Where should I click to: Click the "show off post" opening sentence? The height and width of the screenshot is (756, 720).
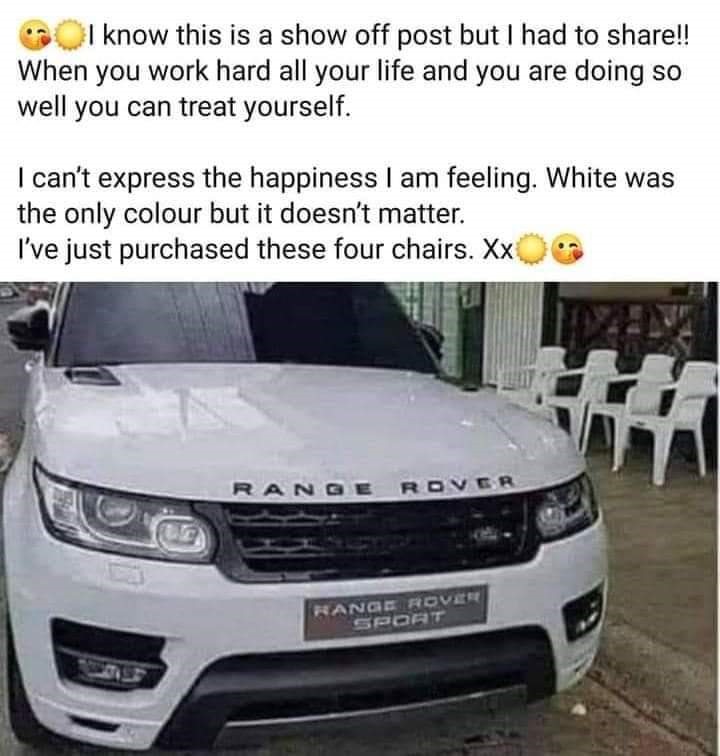coord(390,36)
